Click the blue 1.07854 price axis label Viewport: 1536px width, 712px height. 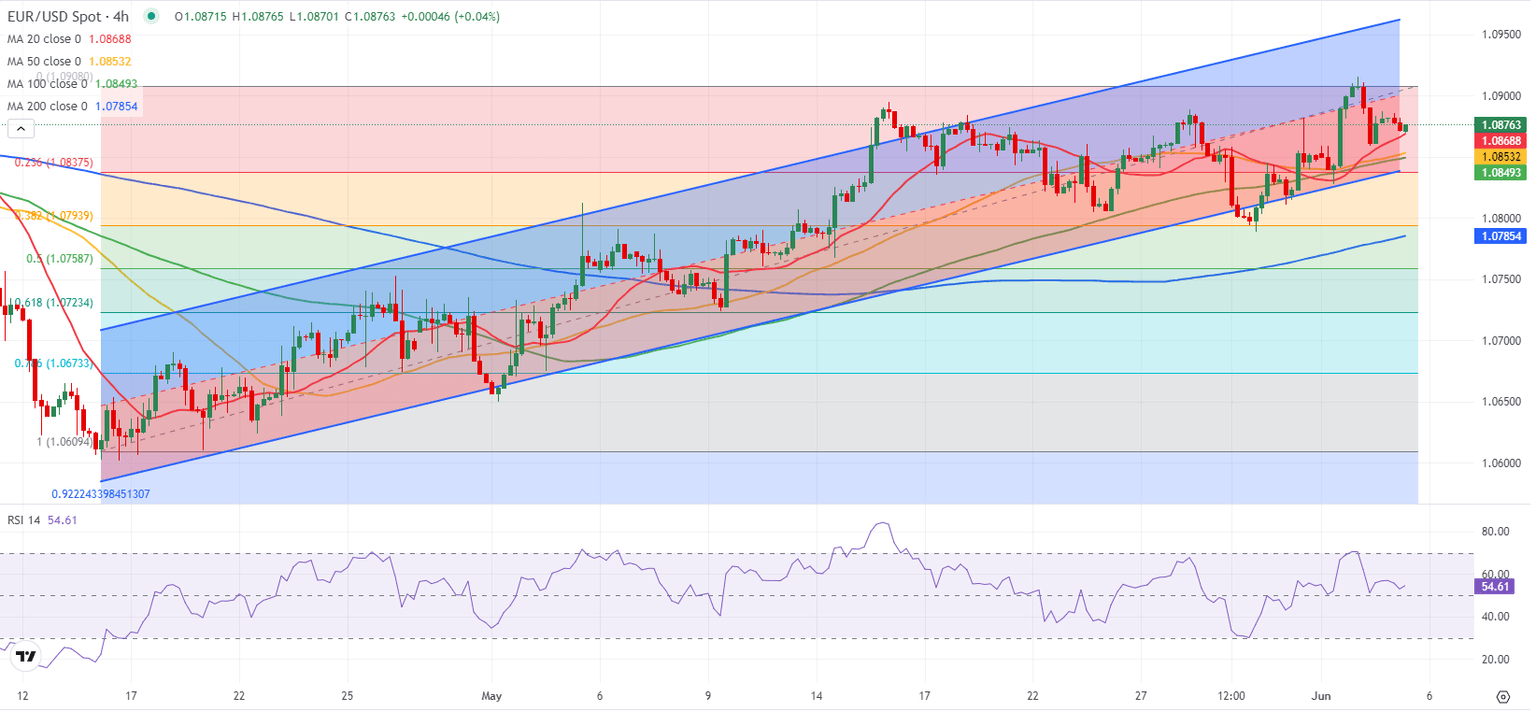(1501, 236)
